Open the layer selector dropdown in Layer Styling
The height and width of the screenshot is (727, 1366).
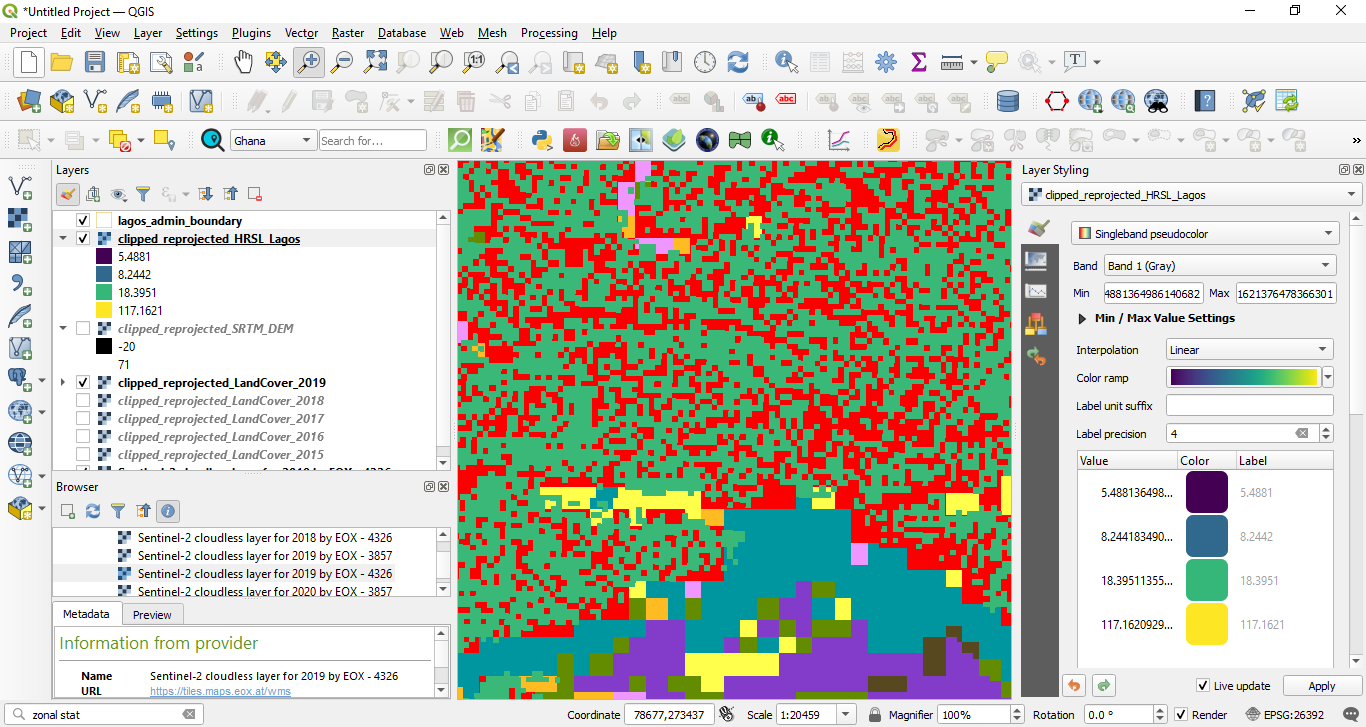click(x=1191, y=195)
